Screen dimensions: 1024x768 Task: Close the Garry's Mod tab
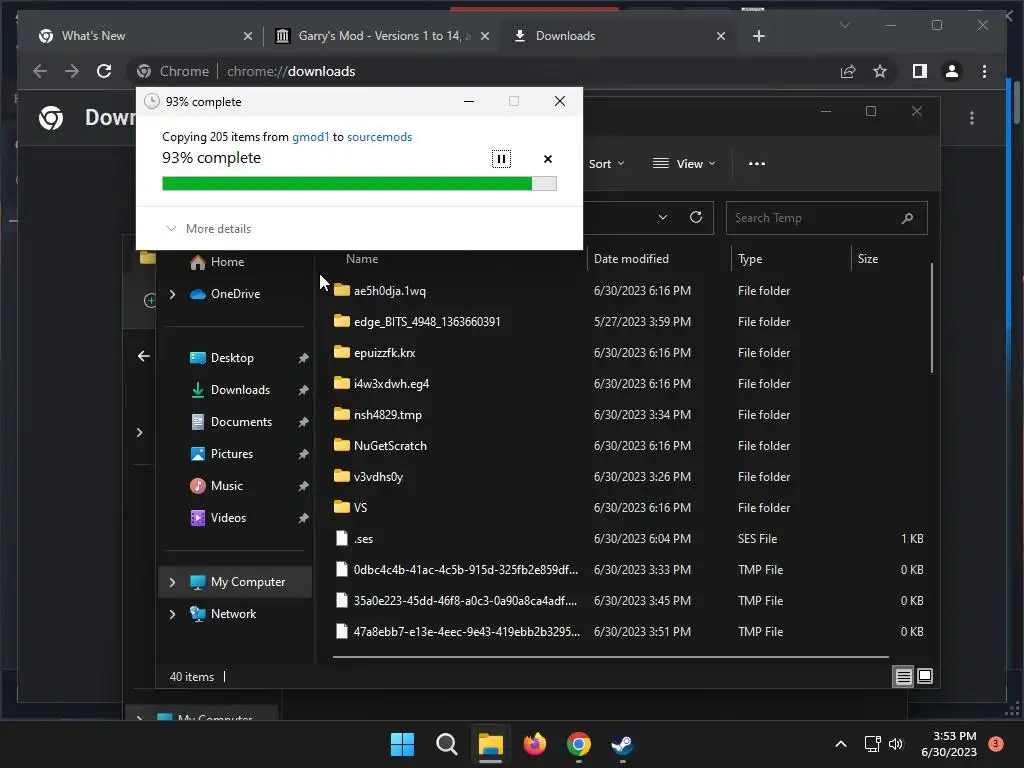[485, 36]
